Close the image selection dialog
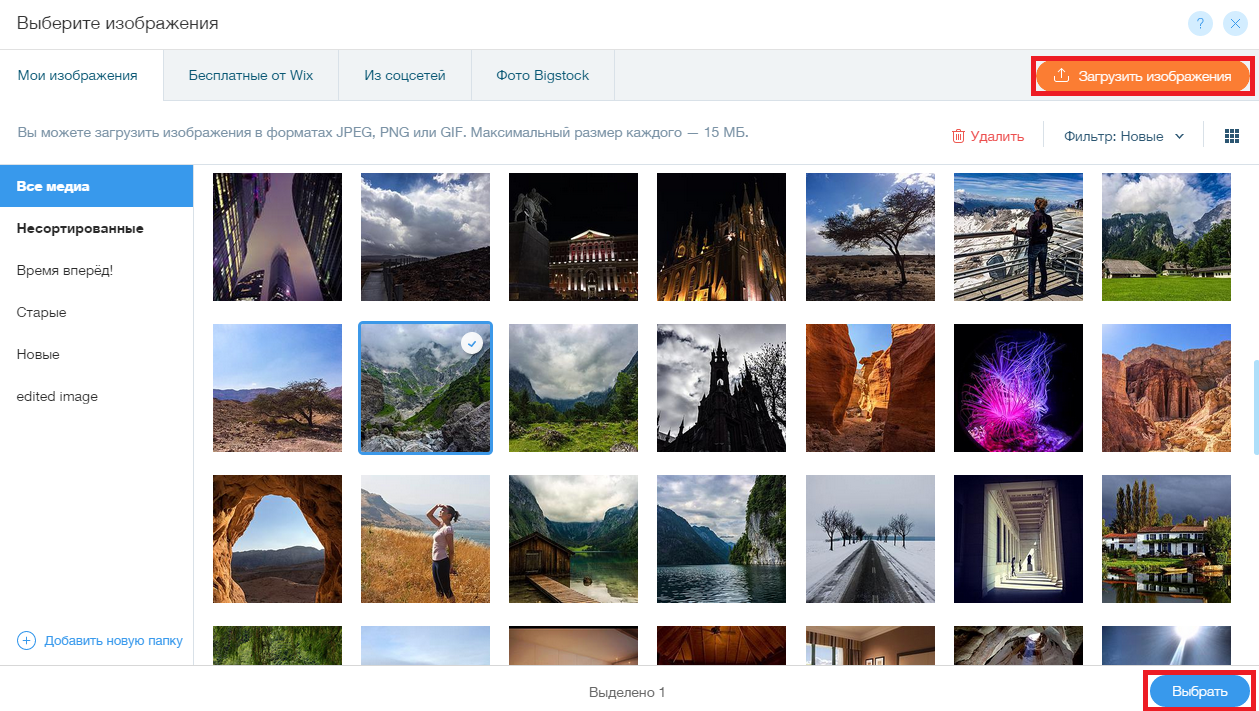 [x=1235, y=23]
